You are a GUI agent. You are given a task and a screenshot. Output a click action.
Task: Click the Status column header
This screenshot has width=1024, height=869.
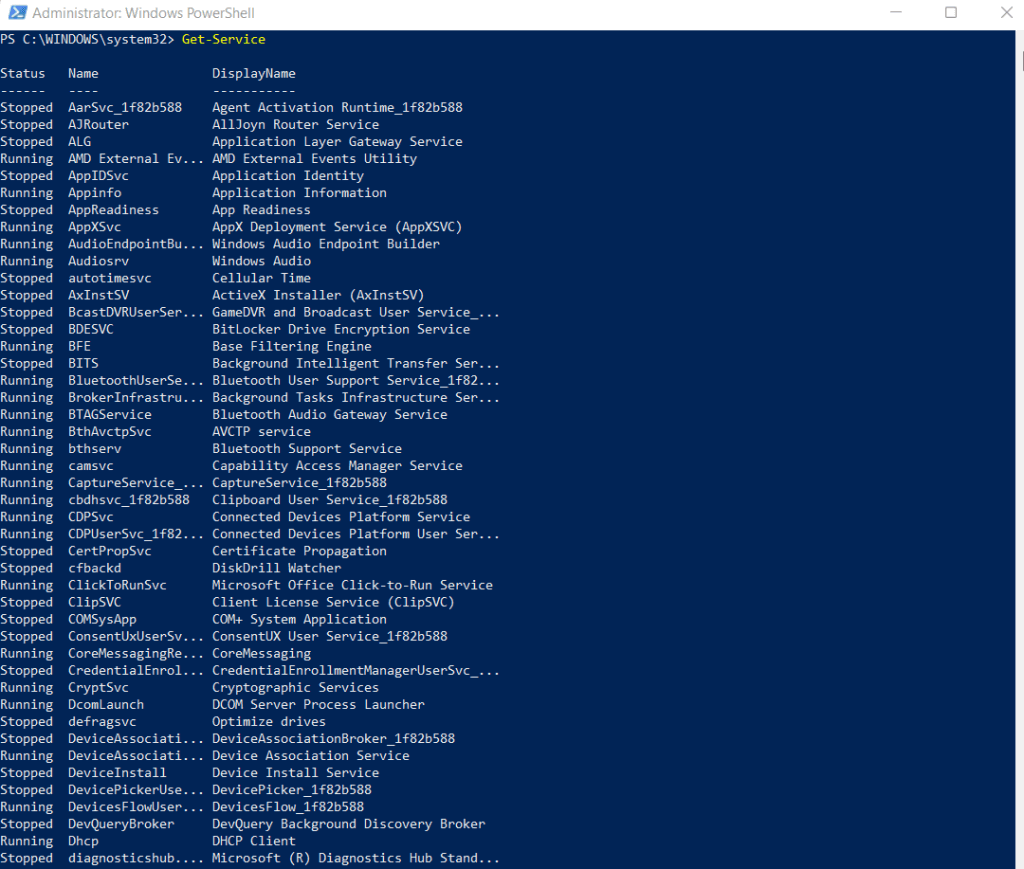23,74
